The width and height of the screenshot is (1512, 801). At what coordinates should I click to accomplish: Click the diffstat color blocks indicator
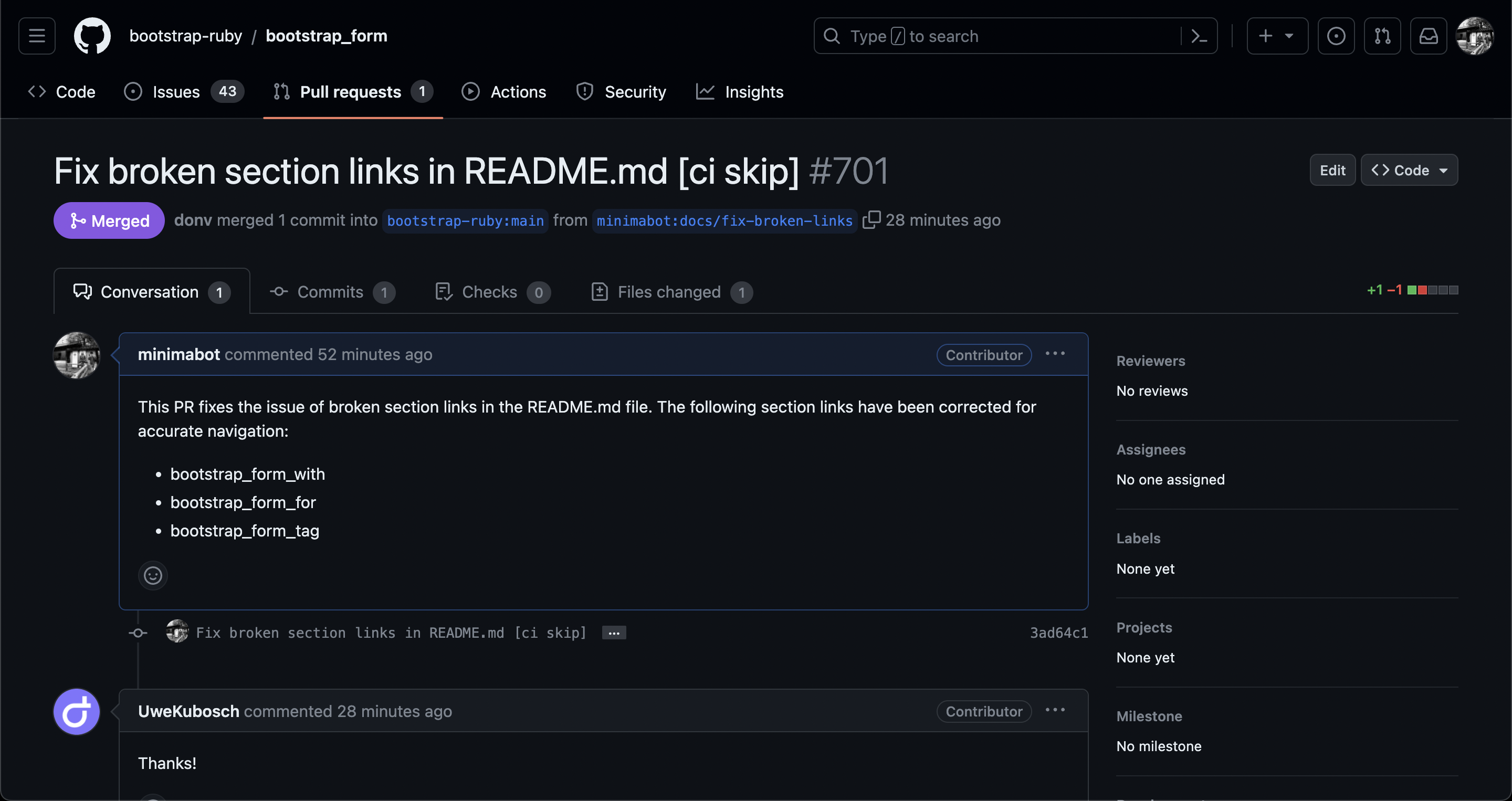[x=1432, y=290]
